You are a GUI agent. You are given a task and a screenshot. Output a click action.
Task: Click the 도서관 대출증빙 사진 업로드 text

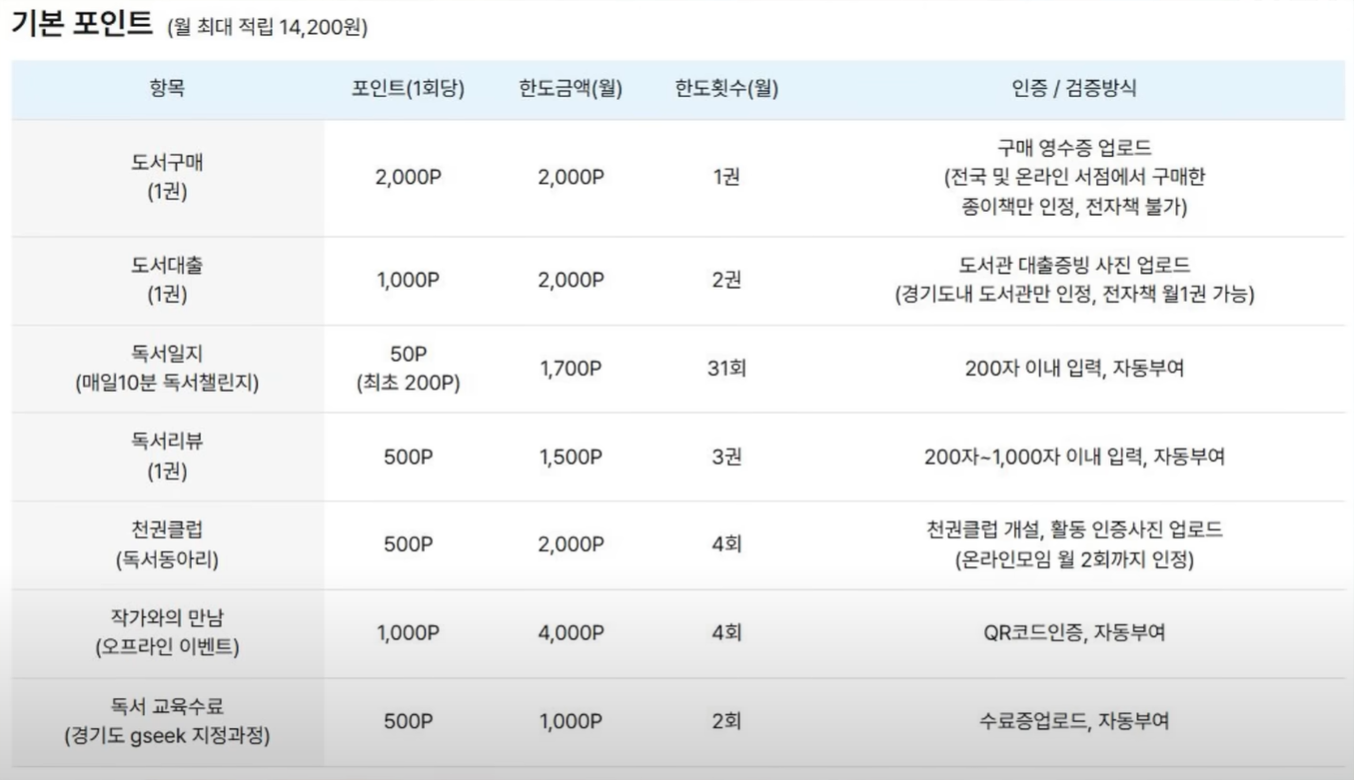[x=1074, y=266]
